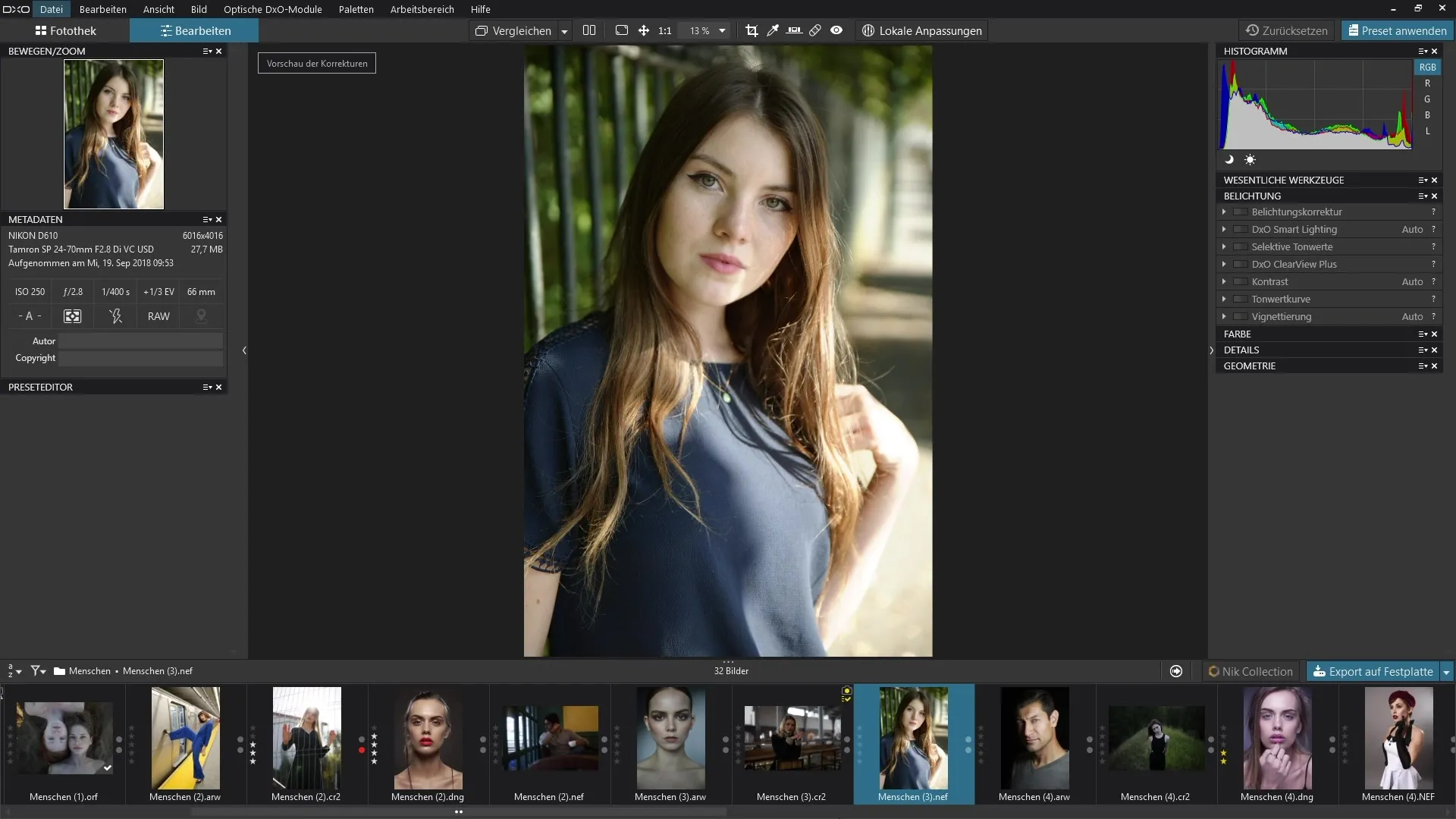Click the Vergleichen button
This screenshot has width=1456, height=819.
[513, 30]
